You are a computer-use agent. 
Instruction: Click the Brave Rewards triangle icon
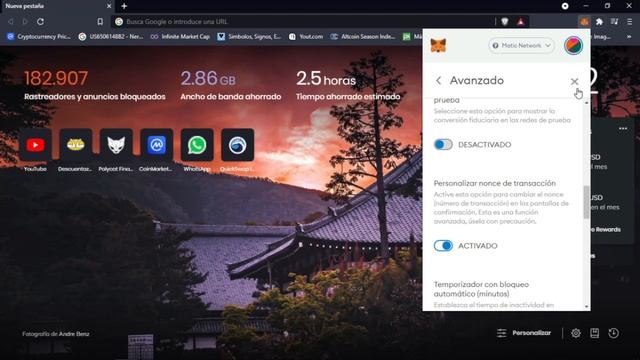pyautogui.click(x=520, y=22)
